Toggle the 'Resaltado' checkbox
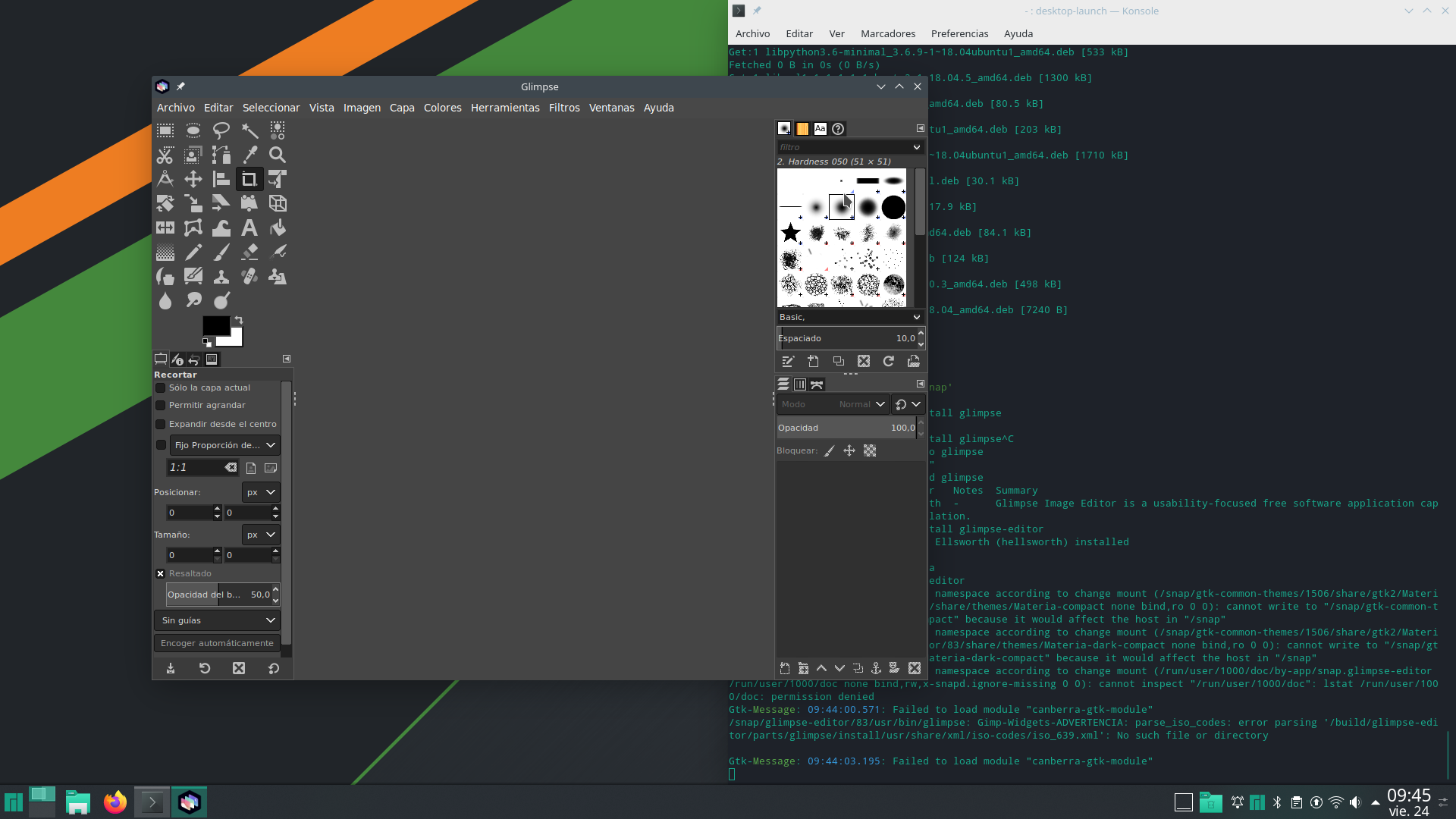This screenshot has width=1456, height=819. [x=161, y=573]
